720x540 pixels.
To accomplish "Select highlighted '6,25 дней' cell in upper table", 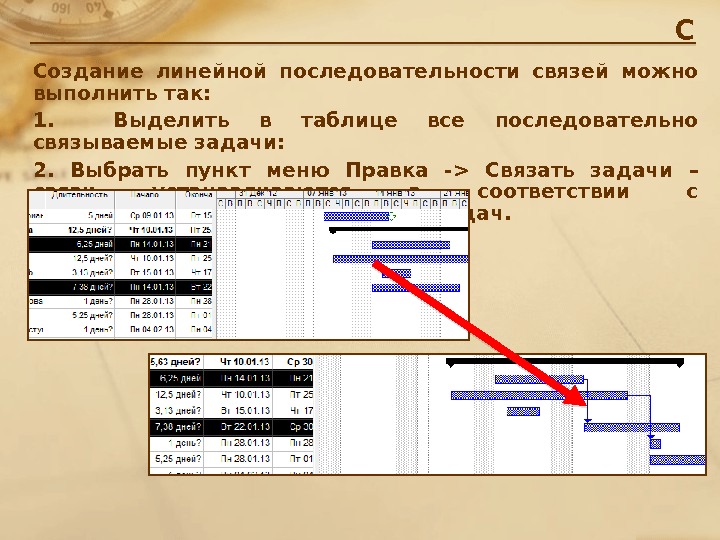I will coord(95,244).
